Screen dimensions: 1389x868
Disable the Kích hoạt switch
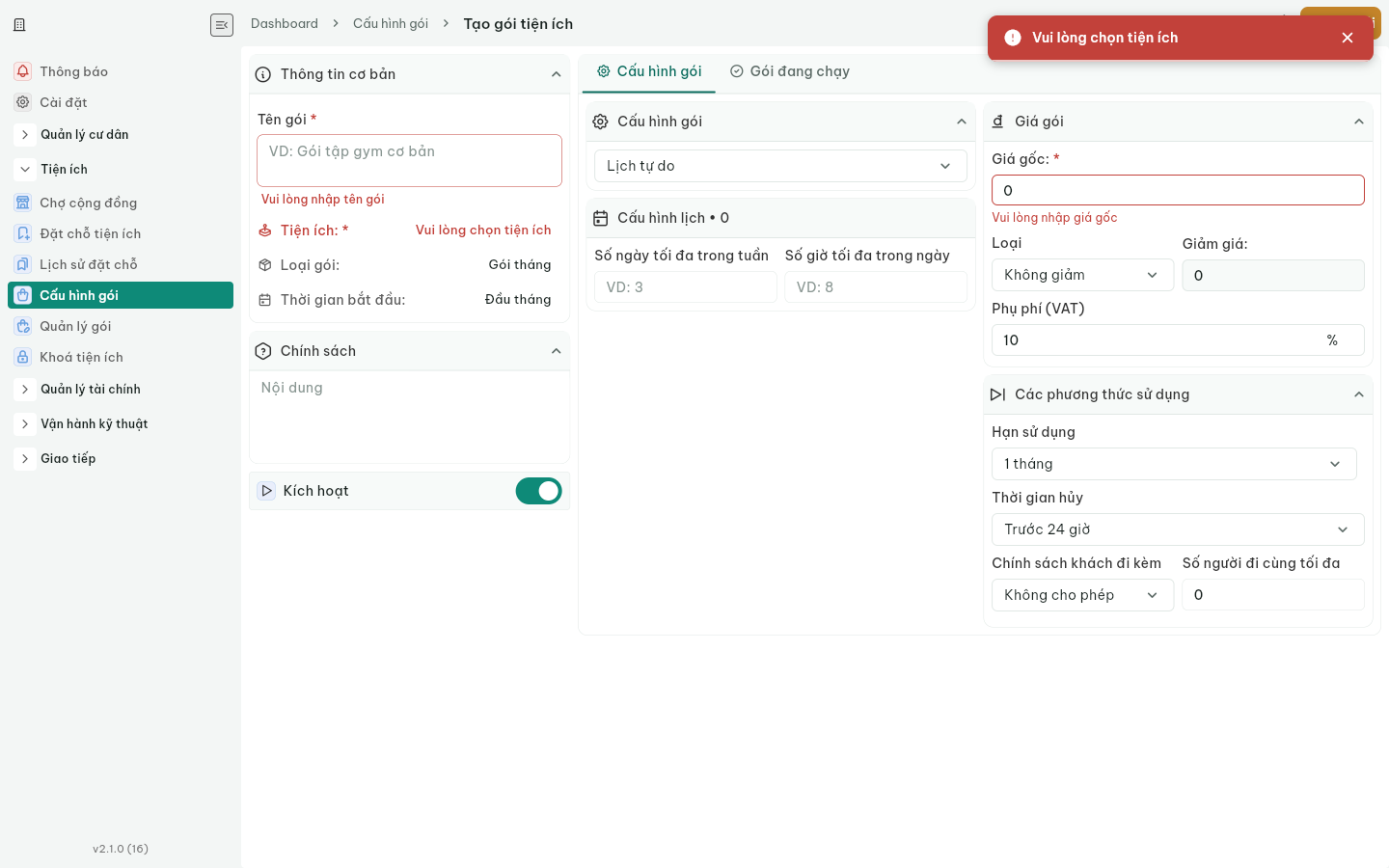pos(538,491)
